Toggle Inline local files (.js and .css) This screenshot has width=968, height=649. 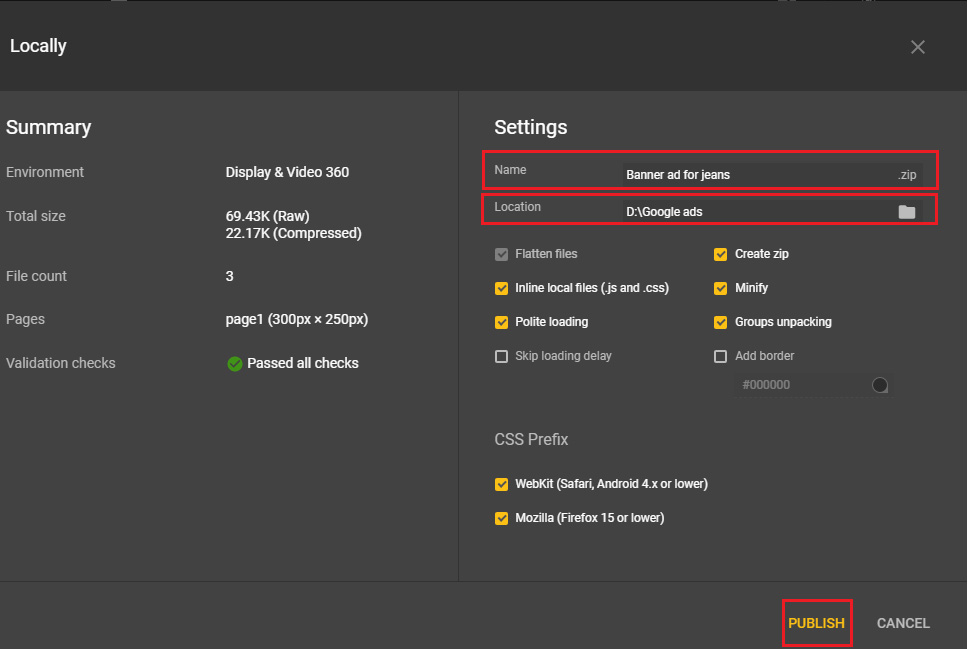click(x=501, y=288)
